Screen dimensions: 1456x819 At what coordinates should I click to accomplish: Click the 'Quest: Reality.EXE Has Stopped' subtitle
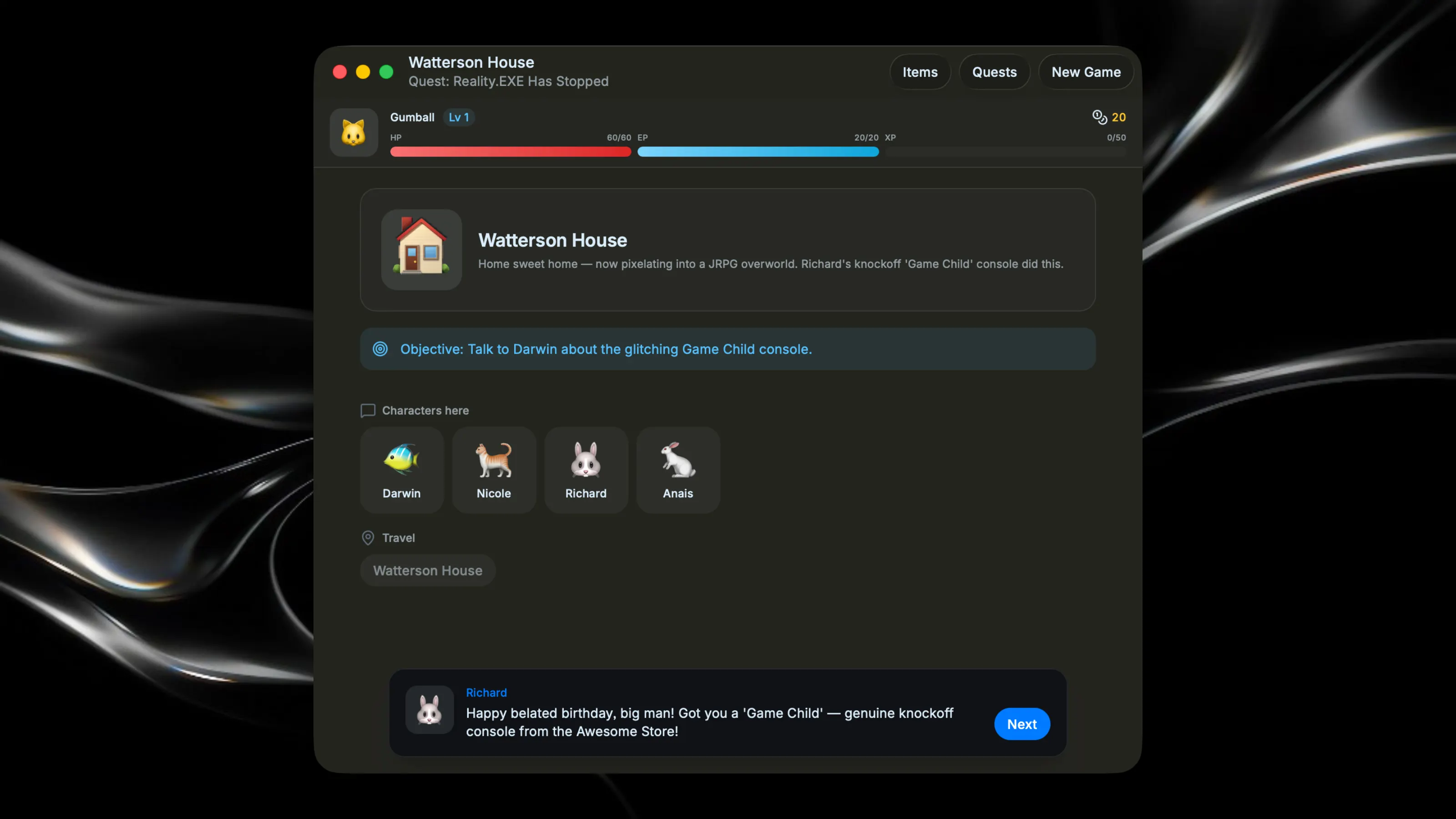pyautogui.click(x=509, y=81)
